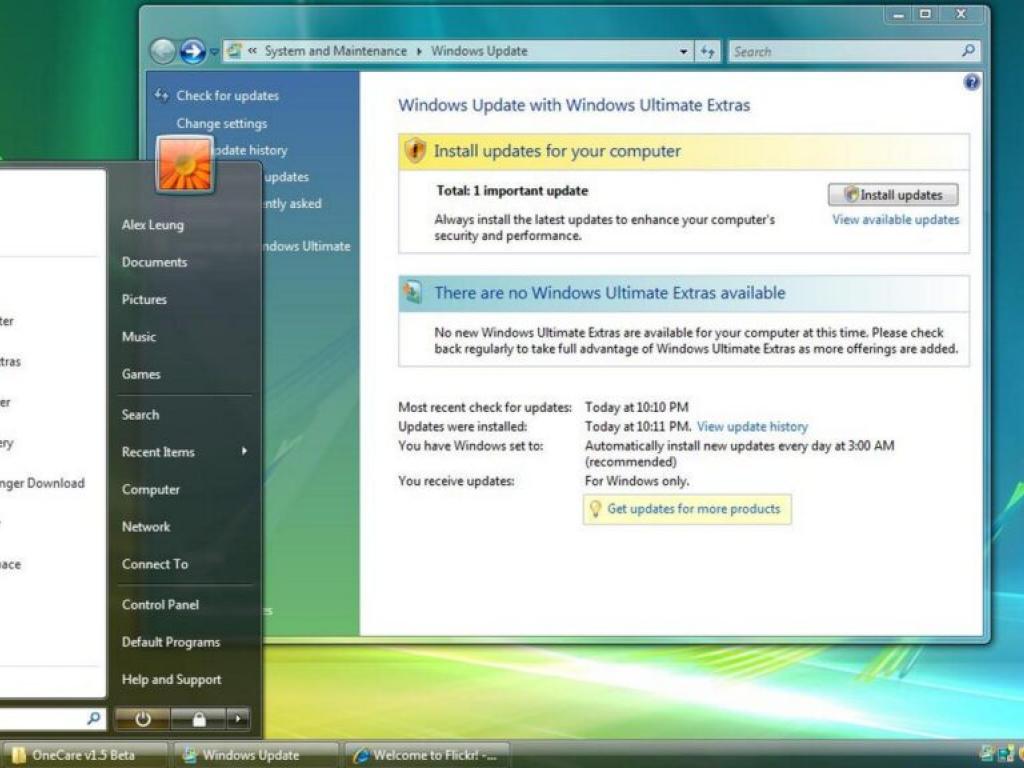Open View available updates link
The image size is (1024, 768).
pyautogui.click(x=895, y=219)
